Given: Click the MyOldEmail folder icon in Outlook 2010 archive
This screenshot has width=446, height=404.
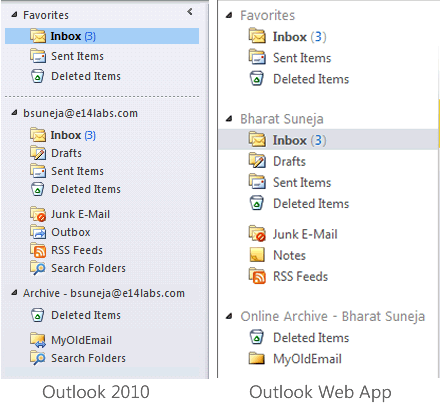Looking at the screenshot, I should click(x=38, y=340).
